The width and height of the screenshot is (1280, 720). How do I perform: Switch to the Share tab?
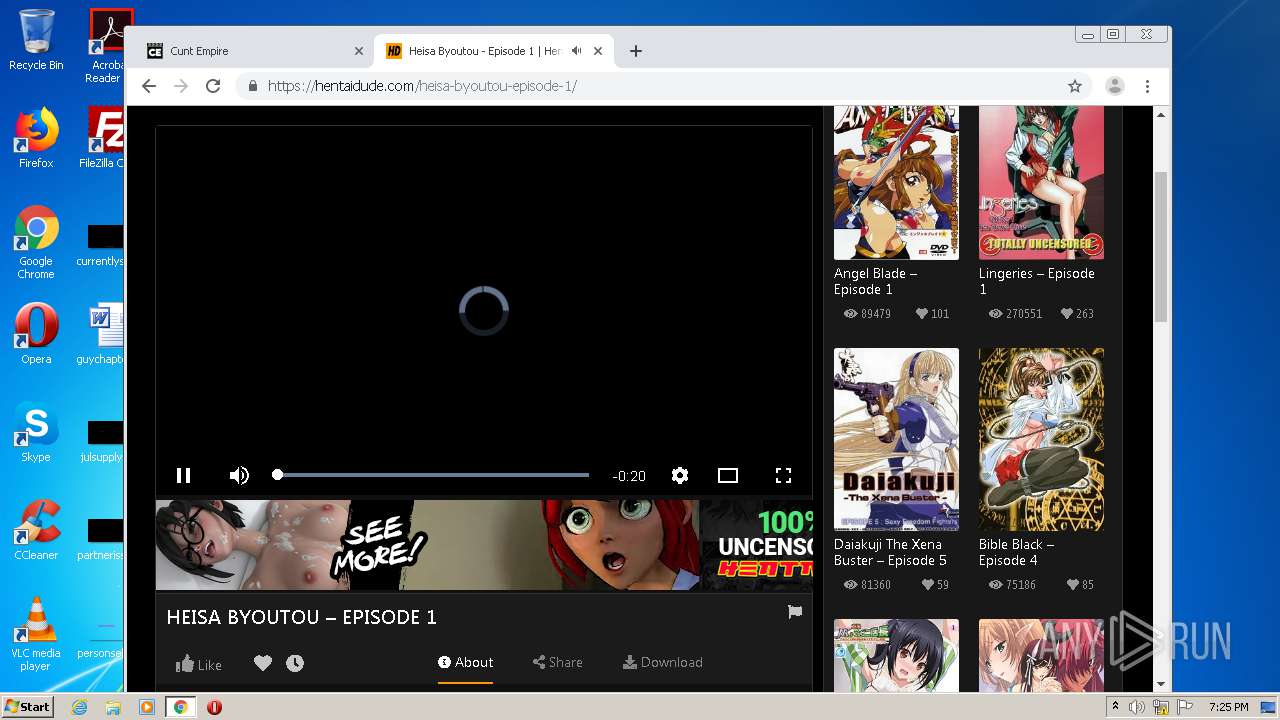[557, 662]
